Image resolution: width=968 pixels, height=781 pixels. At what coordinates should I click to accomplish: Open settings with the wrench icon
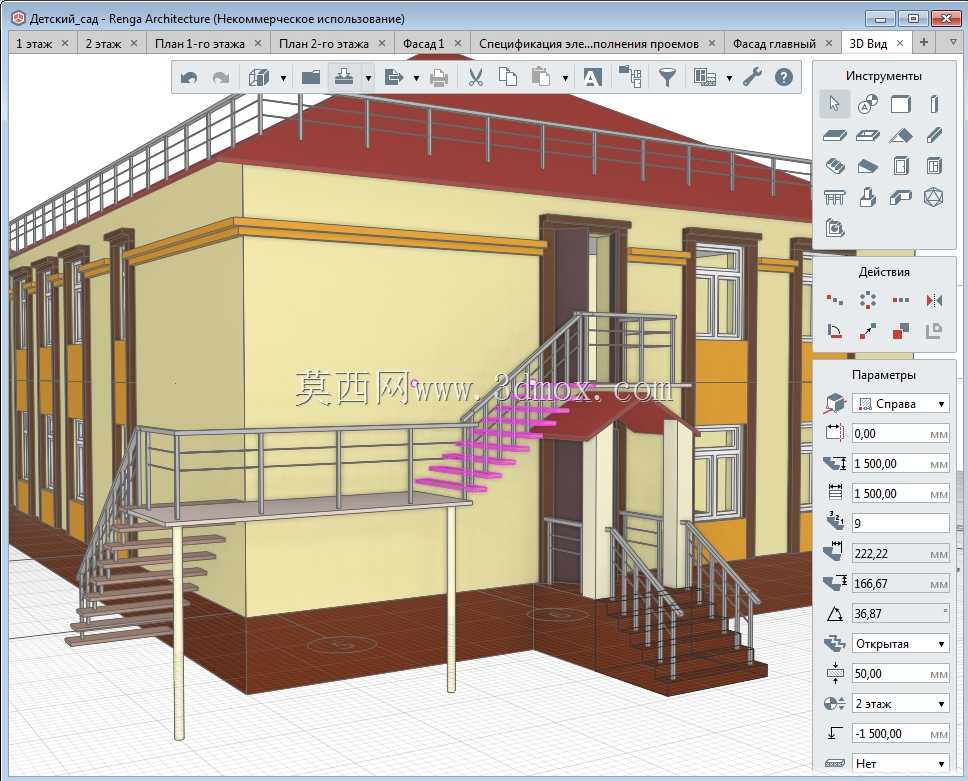[752, 77]
